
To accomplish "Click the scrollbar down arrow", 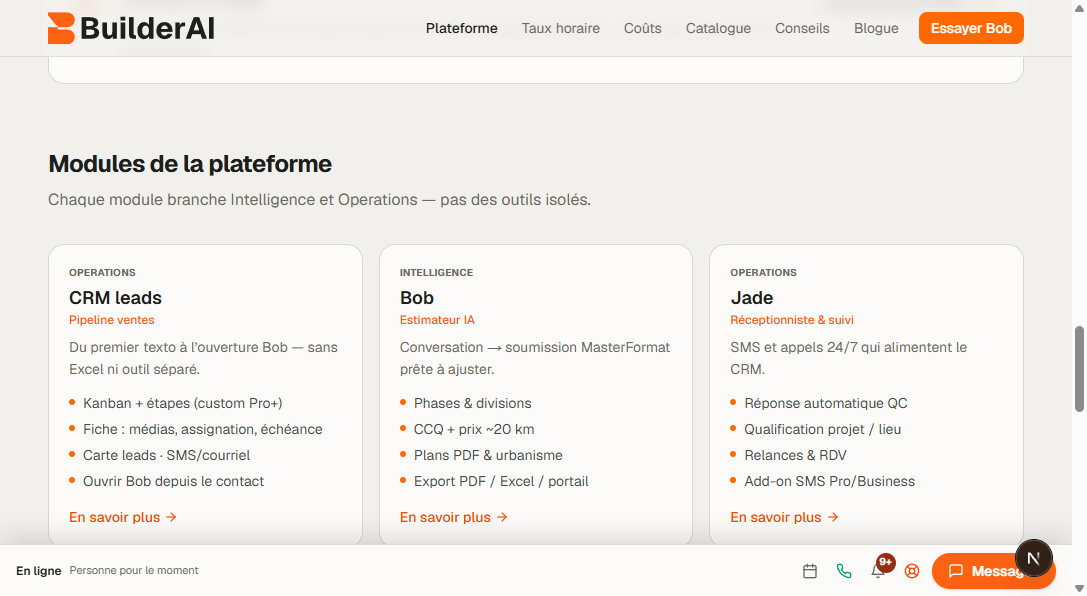I will (1079, 589).
